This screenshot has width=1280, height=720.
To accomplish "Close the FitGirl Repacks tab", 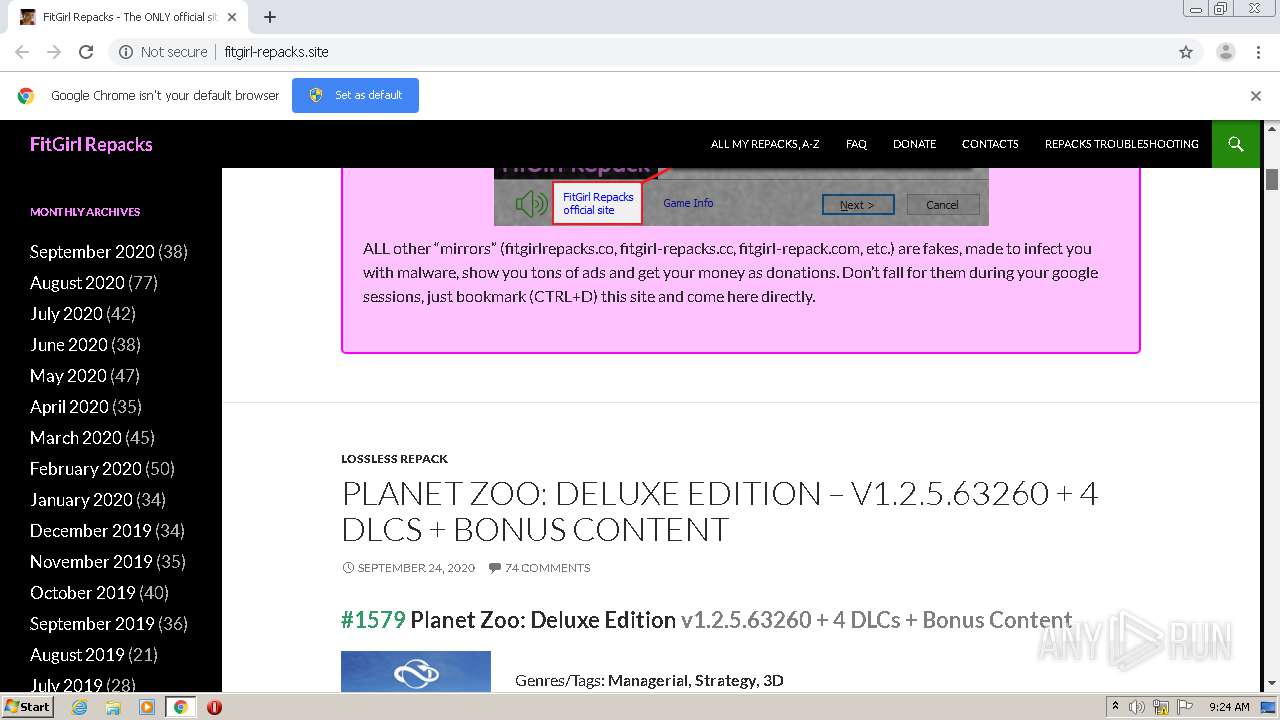I will tap(232, 17).
